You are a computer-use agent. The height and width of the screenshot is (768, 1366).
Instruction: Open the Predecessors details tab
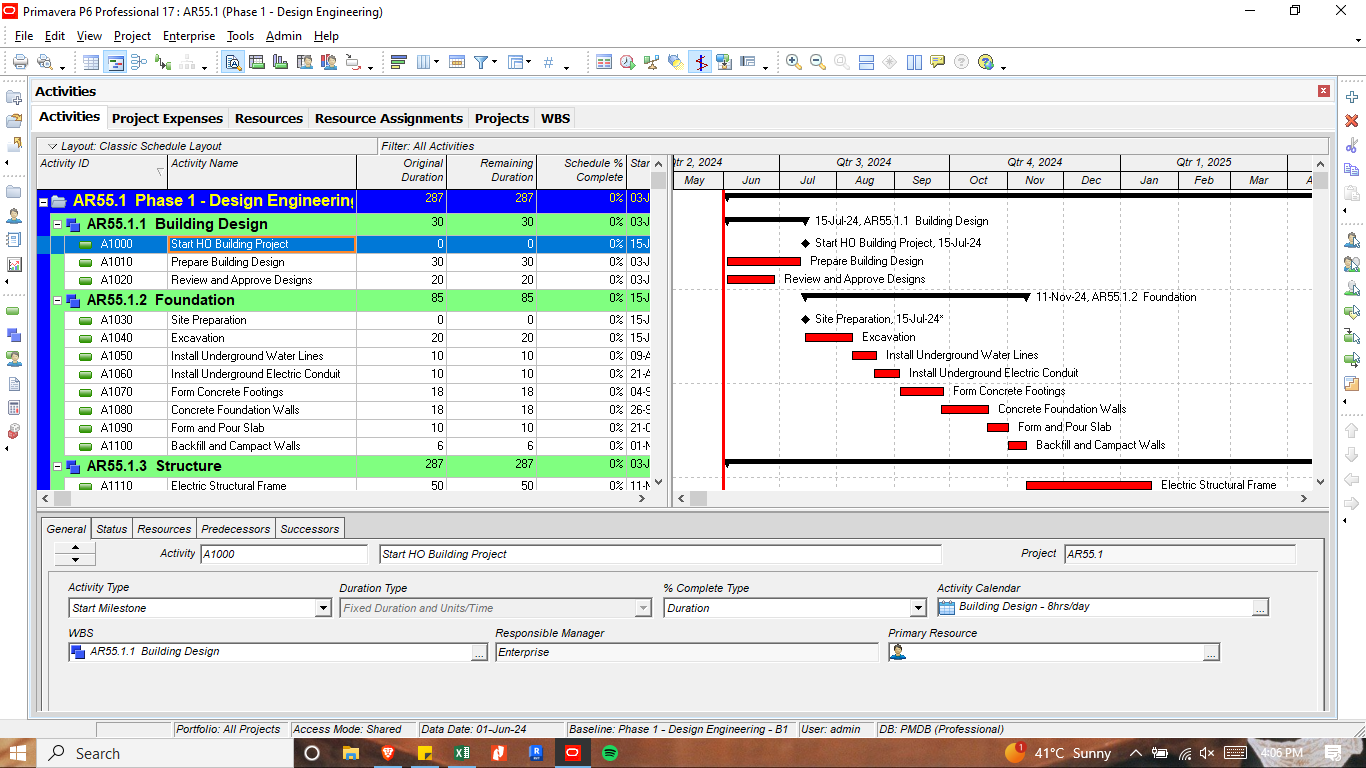click(235, 529)
